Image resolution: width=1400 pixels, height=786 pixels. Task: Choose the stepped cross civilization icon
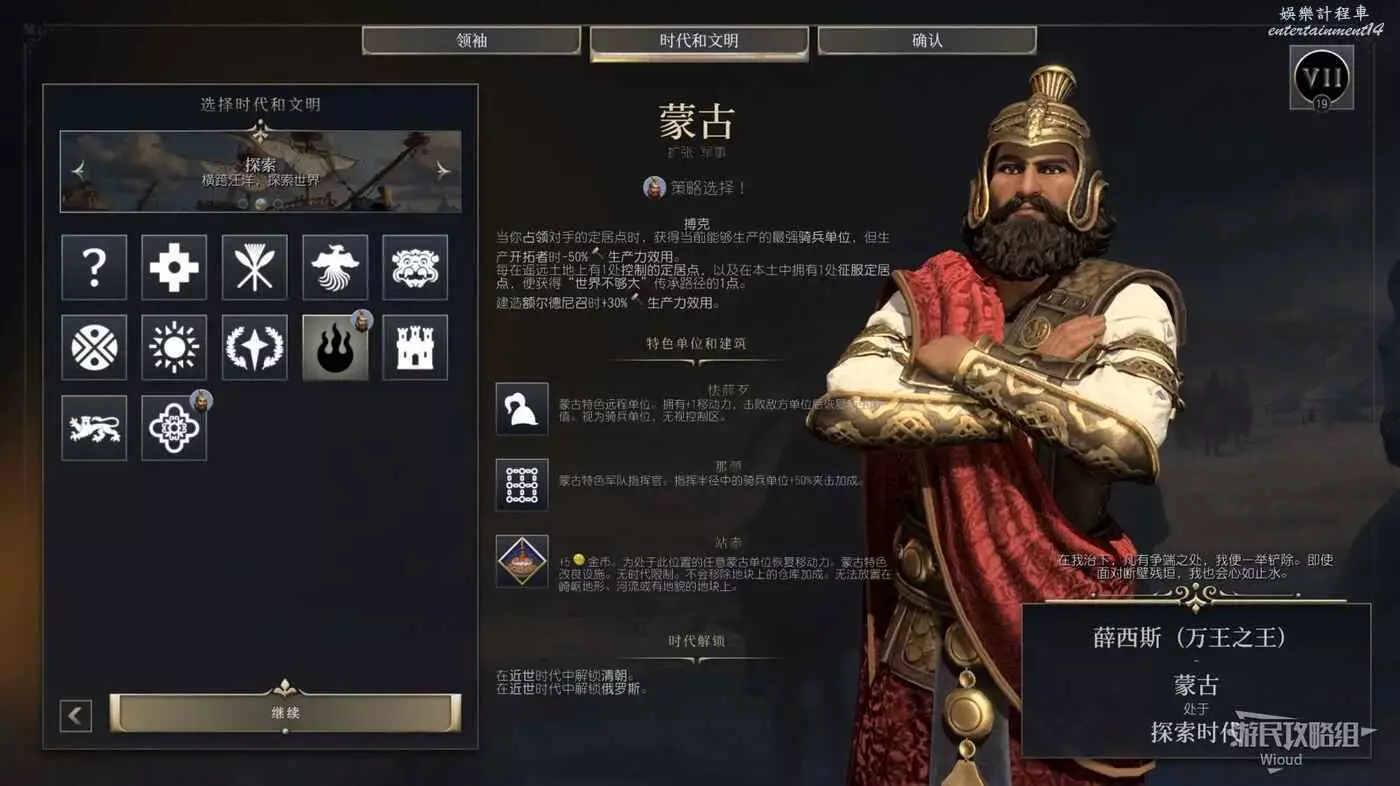(174, 267)
